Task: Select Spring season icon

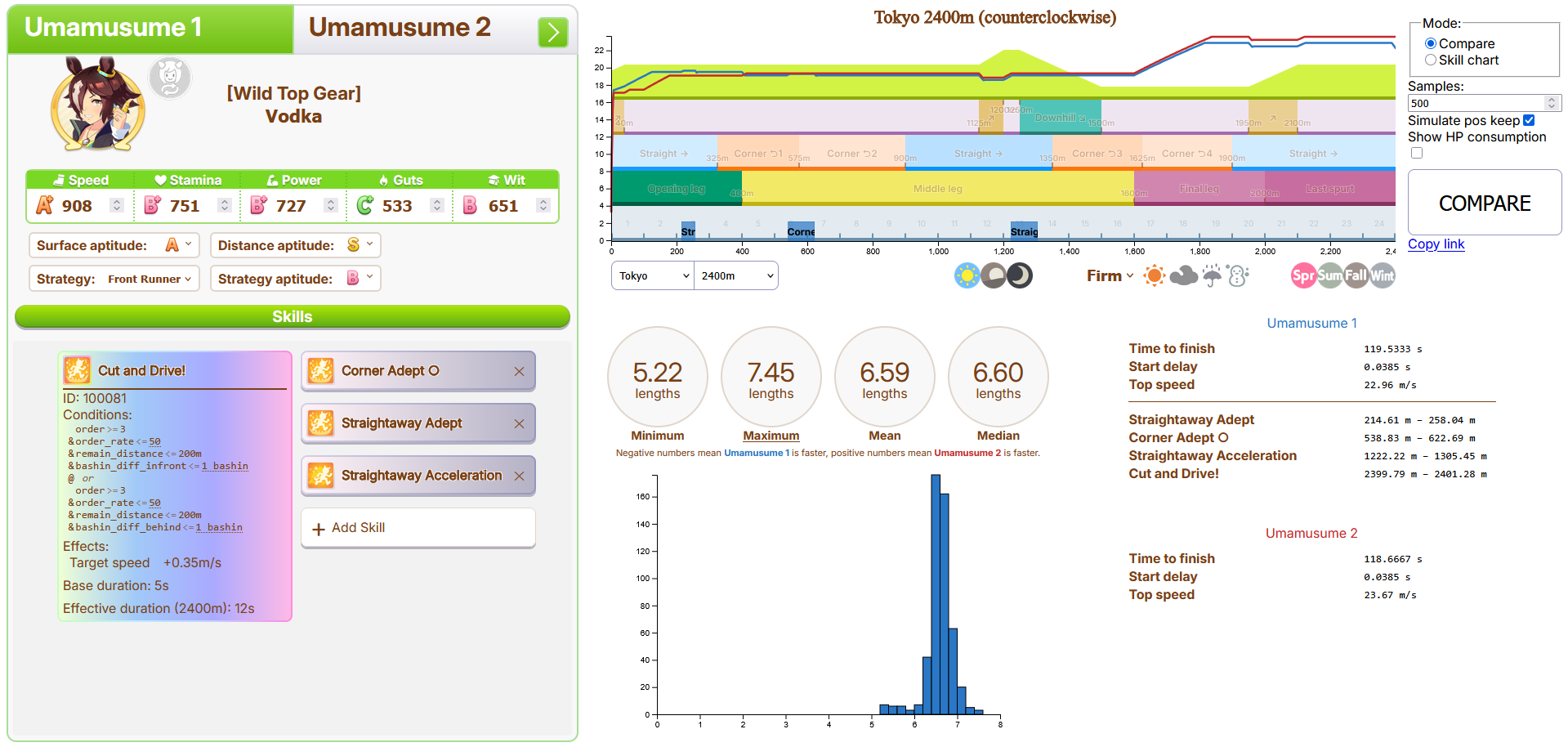Action: (1303, 275)
